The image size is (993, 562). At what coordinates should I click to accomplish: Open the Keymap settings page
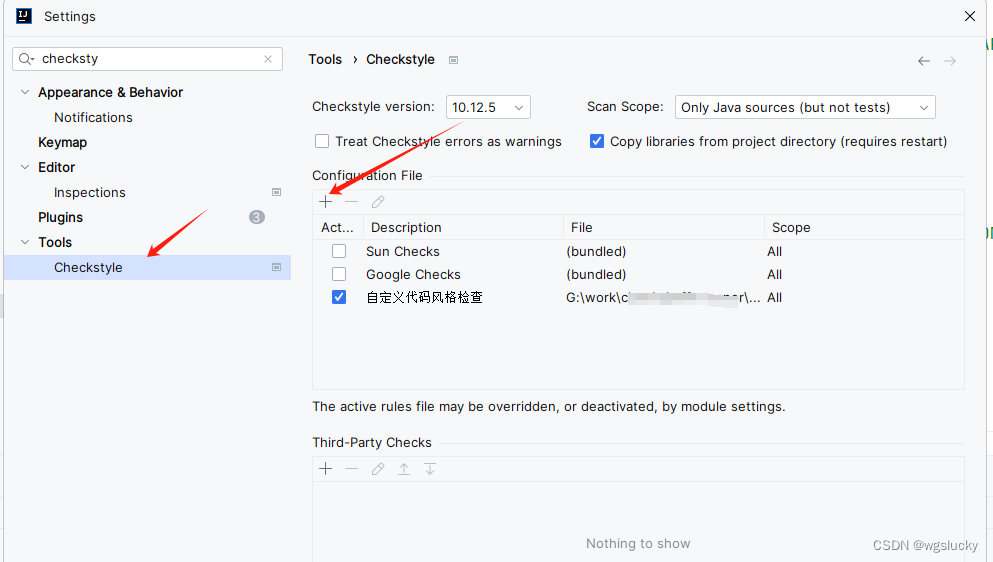tap(62, 143)
